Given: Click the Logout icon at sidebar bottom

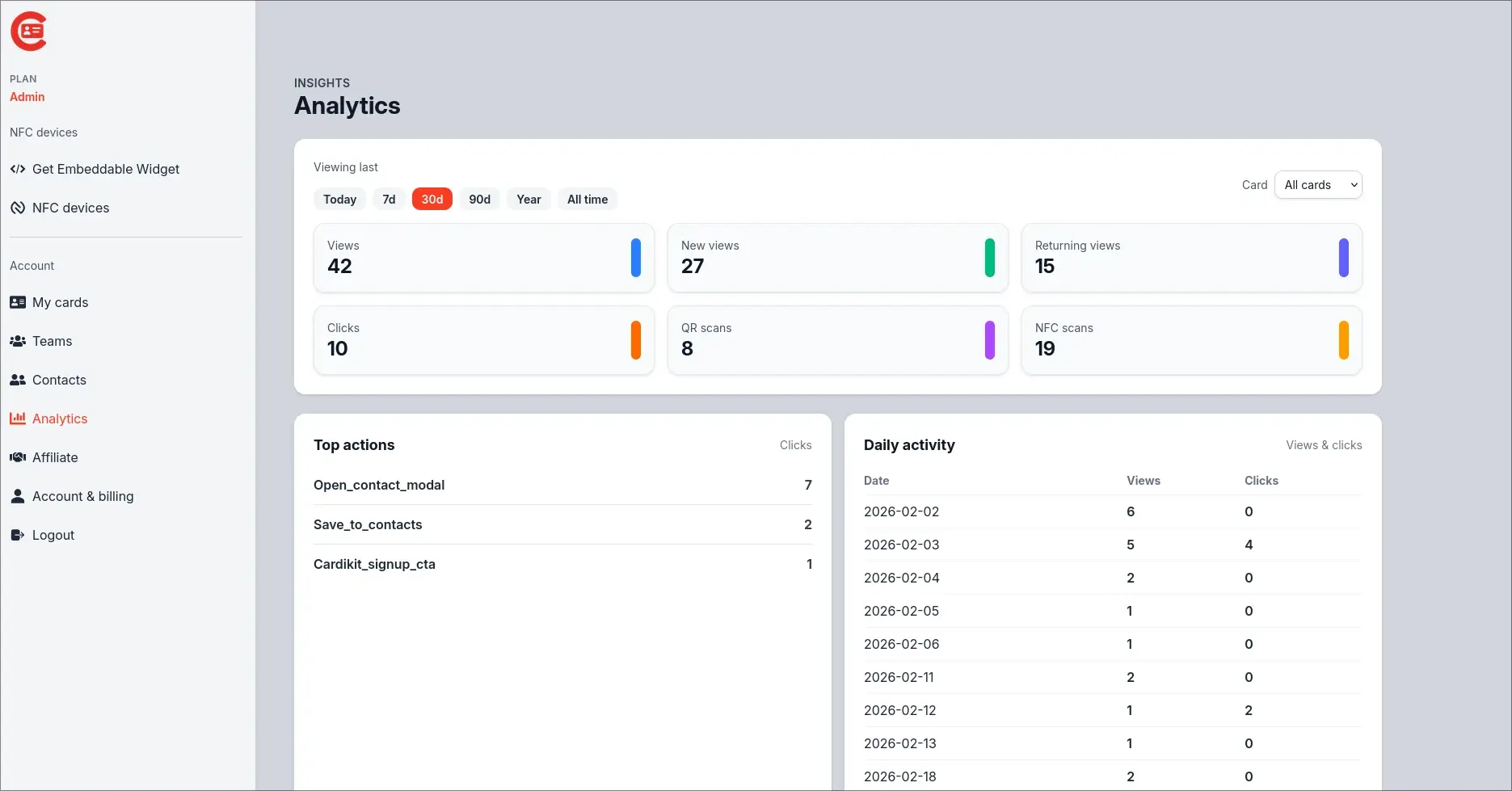Looking at the screenshot, I should coord(18,535).
